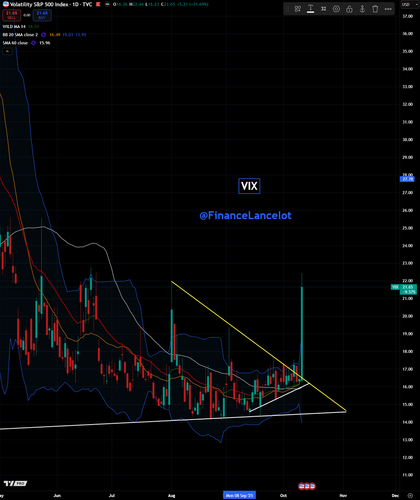
Task: Delete drawing with the trash icon
Action: 375,9
